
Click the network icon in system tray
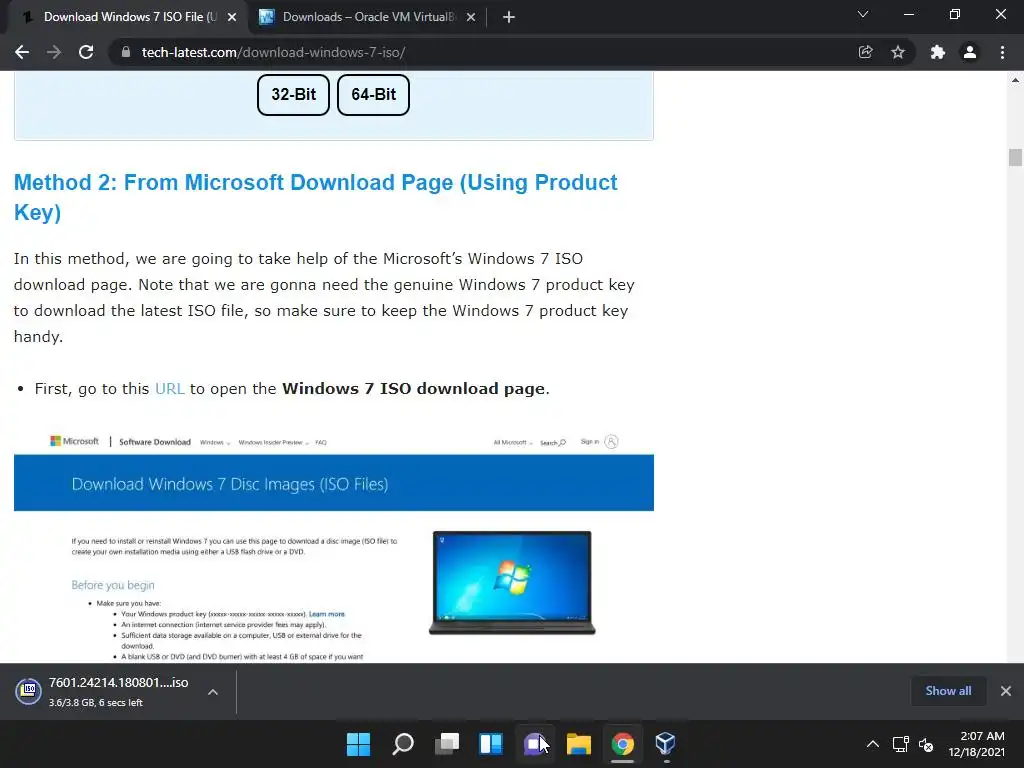click(901, 744)
